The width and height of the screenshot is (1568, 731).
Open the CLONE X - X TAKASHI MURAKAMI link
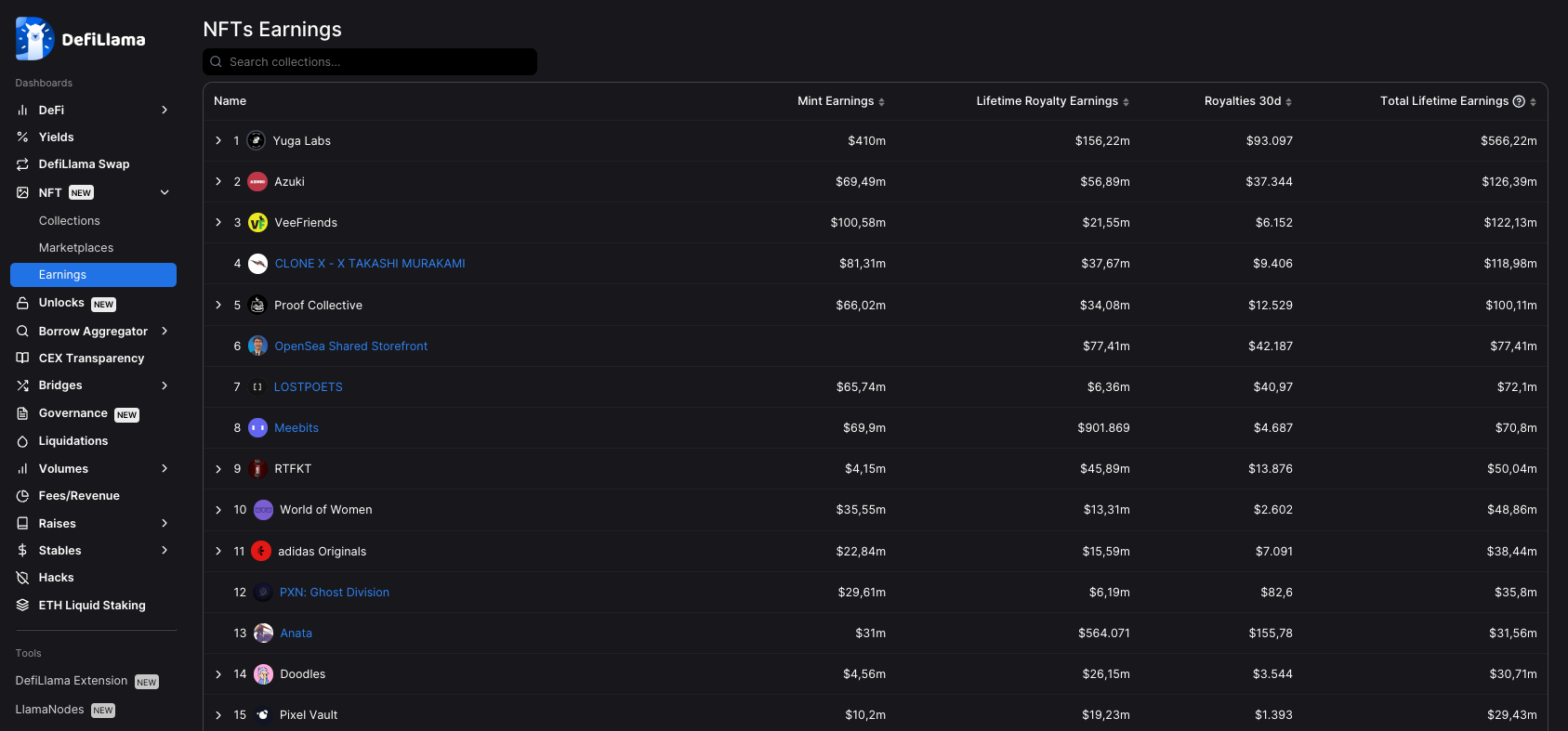tap(370, 264)
